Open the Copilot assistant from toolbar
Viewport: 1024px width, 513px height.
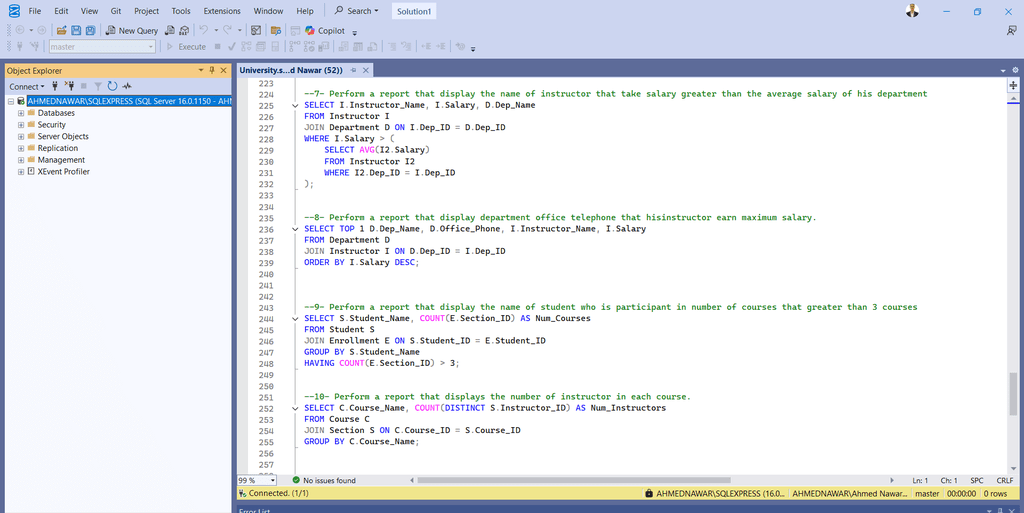click(x=325, y=31)
